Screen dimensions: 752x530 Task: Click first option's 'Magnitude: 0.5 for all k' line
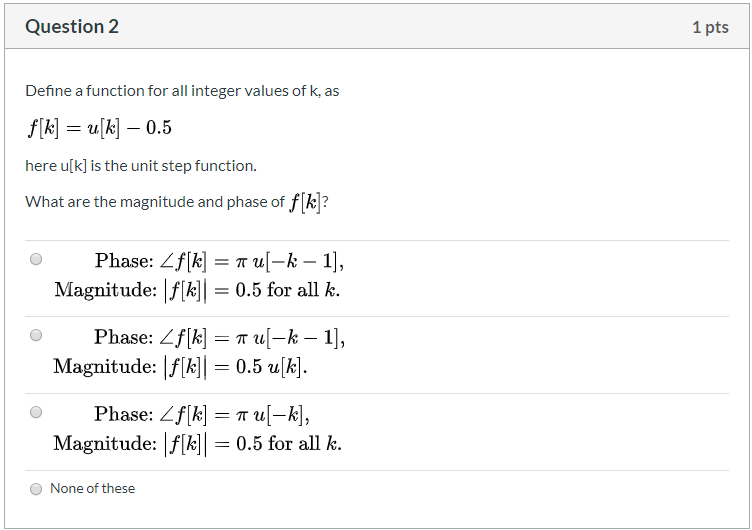(x=197, y=291)
